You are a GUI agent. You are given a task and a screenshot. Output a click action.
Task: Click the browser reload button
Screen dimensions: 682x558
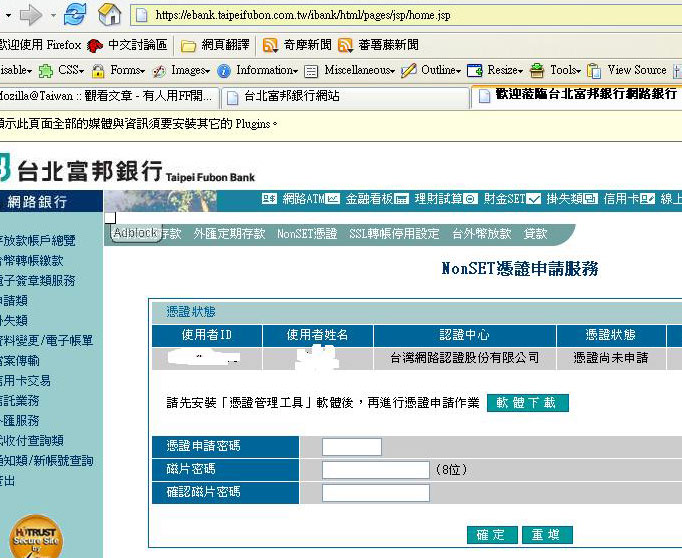click(x=75, y=15)
